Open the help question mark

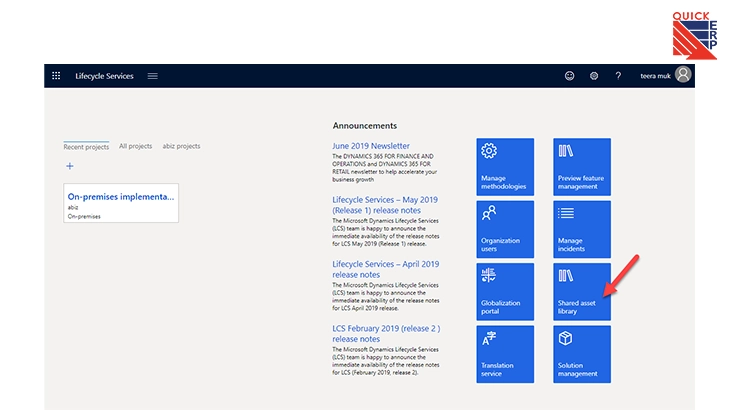pos(618,76)
